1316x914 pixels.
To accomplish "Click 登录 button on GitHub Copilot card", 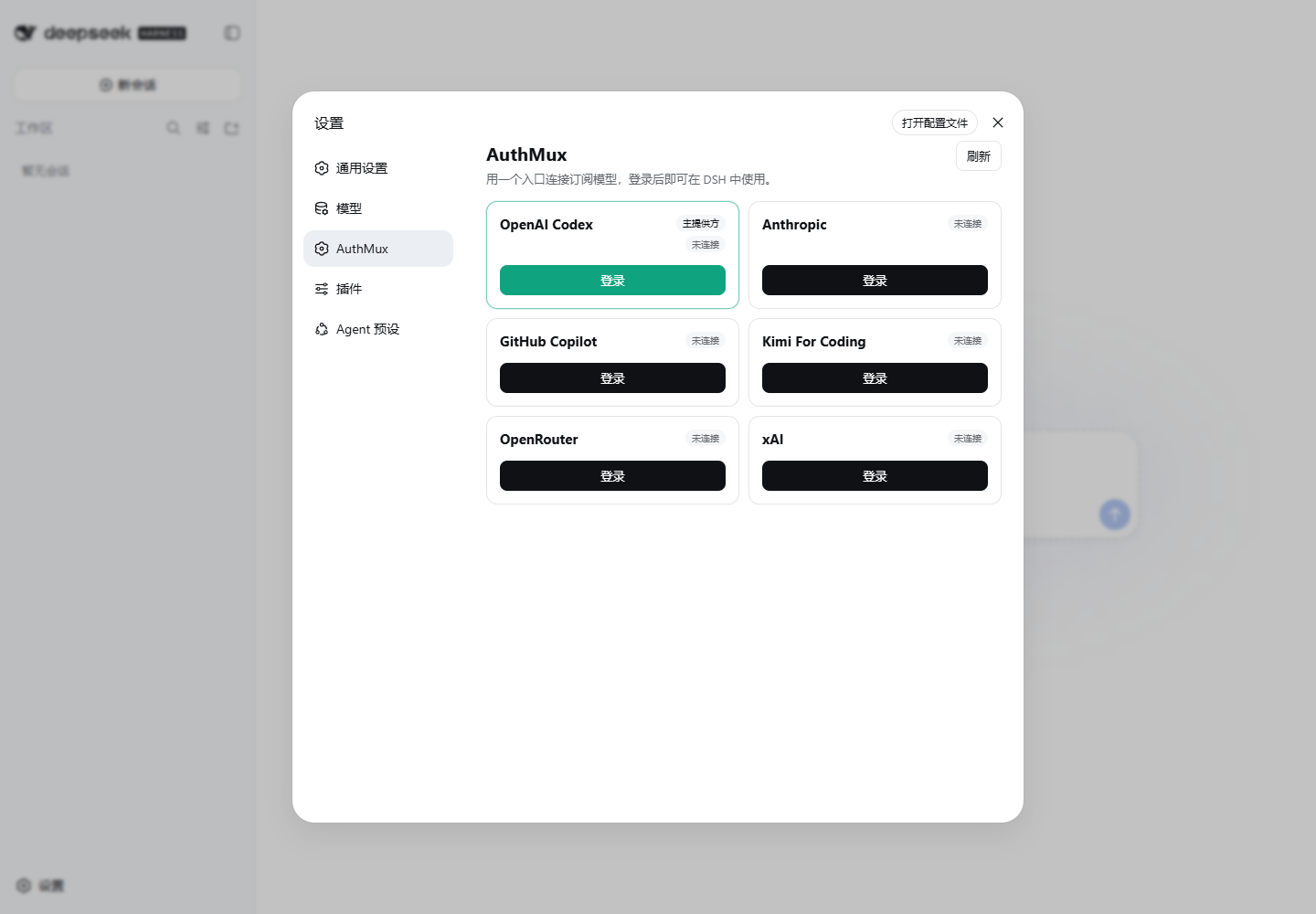I will click(612, 378).
